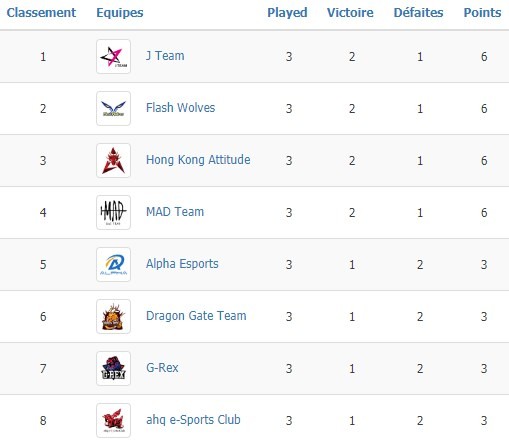
Task: Select the Classement column header
Action: point(41,13)
